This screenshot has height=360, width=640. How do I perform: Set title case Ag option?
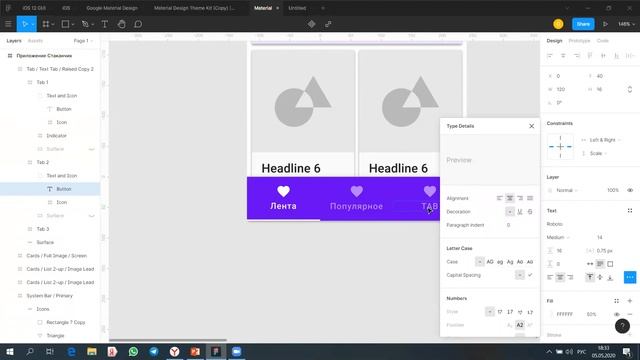tap(510, 262)
